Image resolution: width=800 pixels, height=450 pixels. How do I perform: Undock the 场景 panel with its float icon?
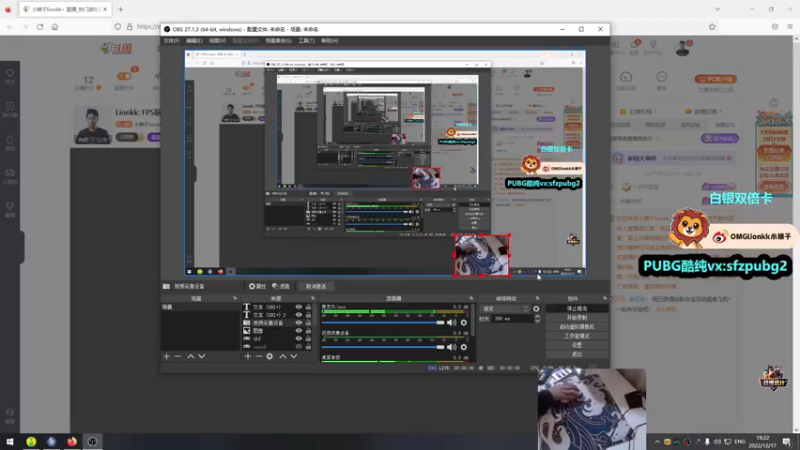(x=235, y=298)
